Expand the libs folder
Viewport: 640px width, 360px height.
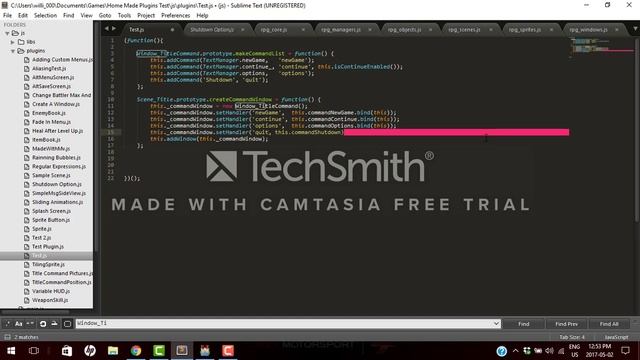point(13,42)
